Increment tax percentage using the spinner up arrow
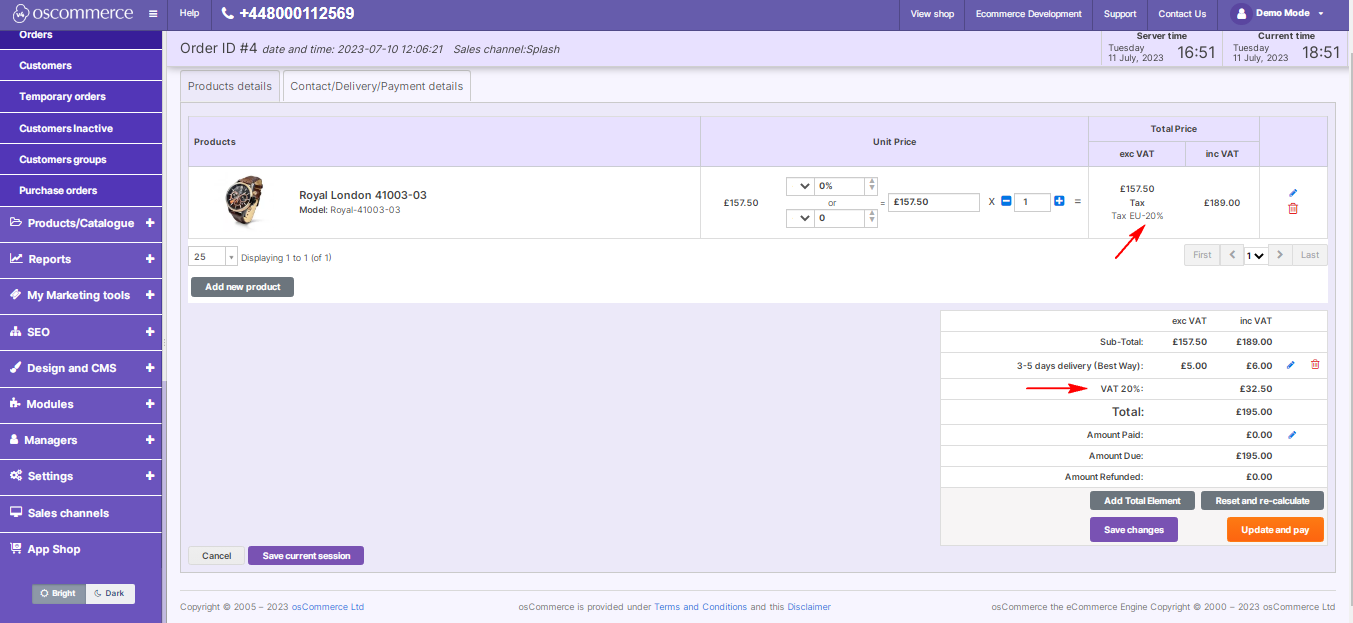Viewport: 1353px width, 623px height. pos(870,181)
